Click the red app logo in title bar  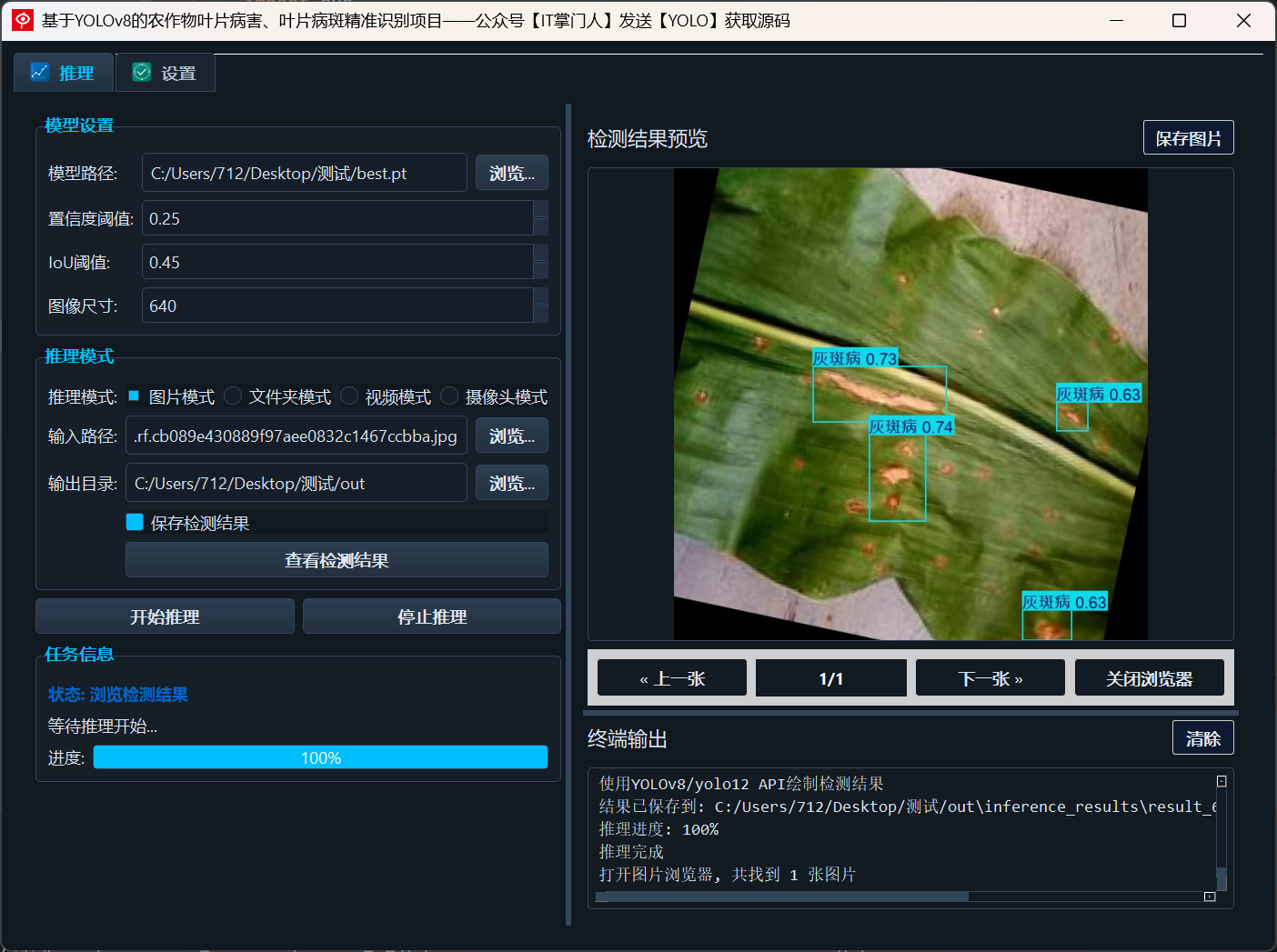(x=23, y=20)
